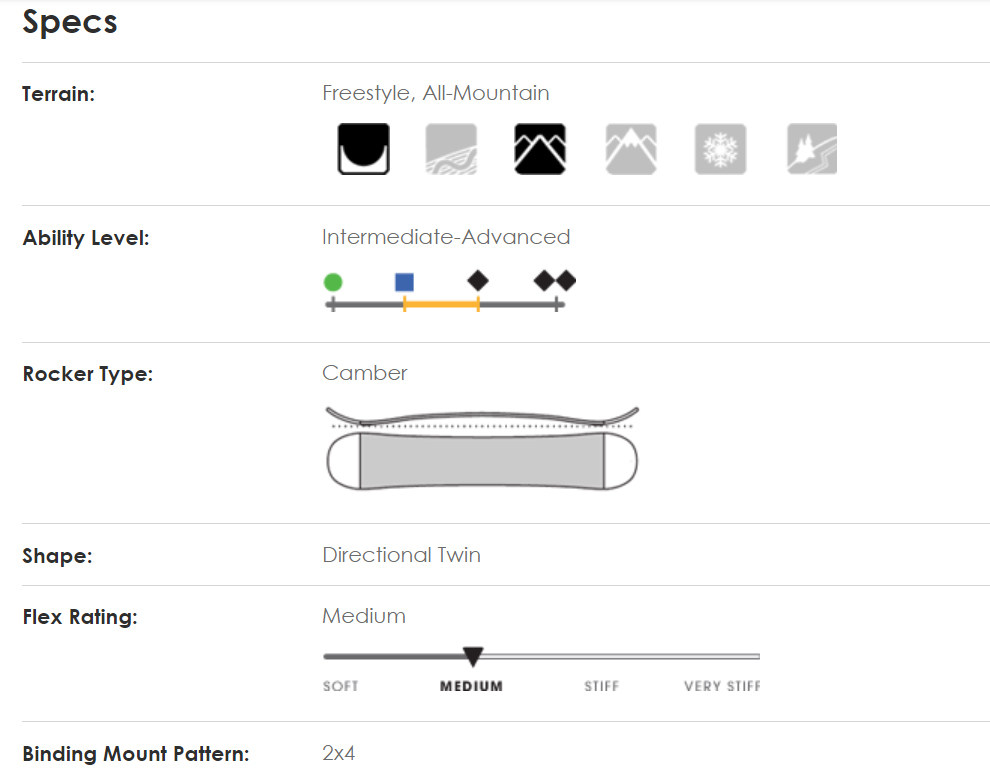Select the black all-mountain peaks icon
Viewport: 990px width, 769px height.
(x=540, y=149)
